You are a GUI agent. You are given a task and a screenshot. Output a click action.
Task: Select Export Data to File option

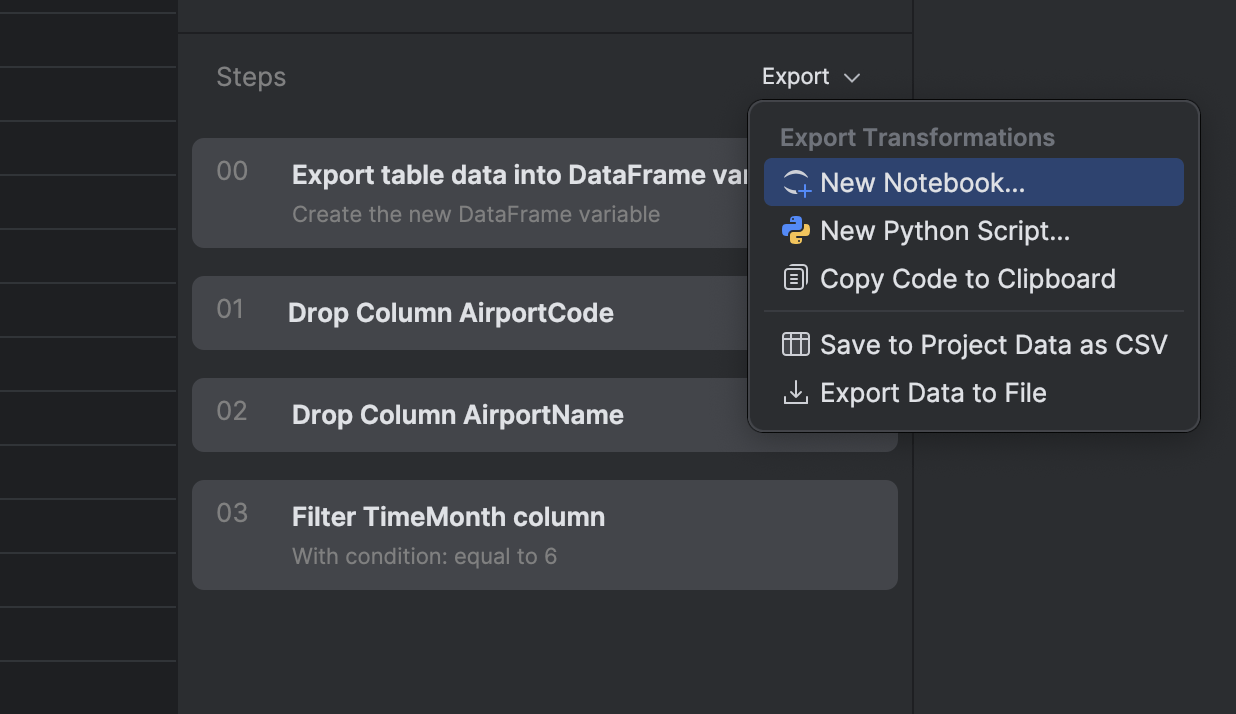click(x=932, y=393)
